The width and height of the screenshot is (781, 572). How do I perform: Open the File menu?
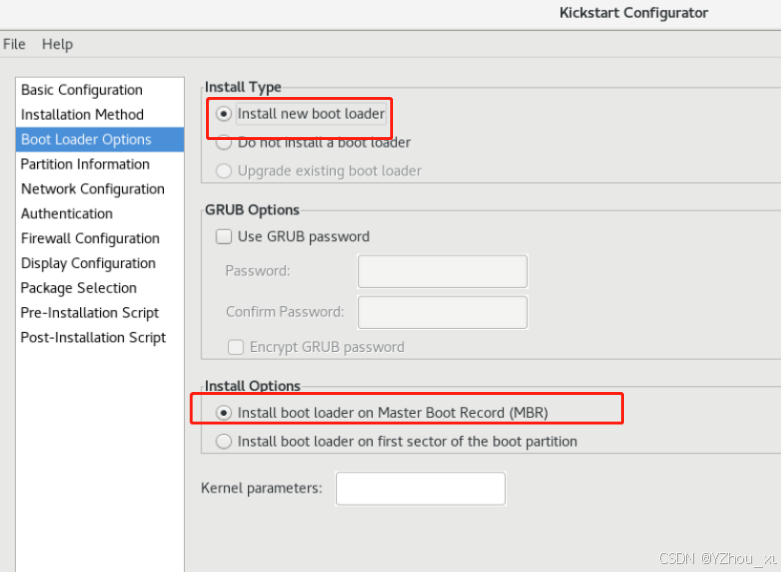click(14, 44)
